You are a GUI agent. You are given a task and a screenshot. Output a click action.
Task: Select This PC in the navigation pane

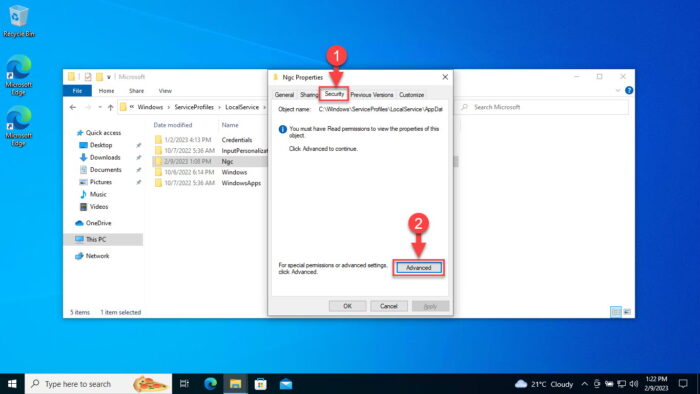[x=103, y=239]
